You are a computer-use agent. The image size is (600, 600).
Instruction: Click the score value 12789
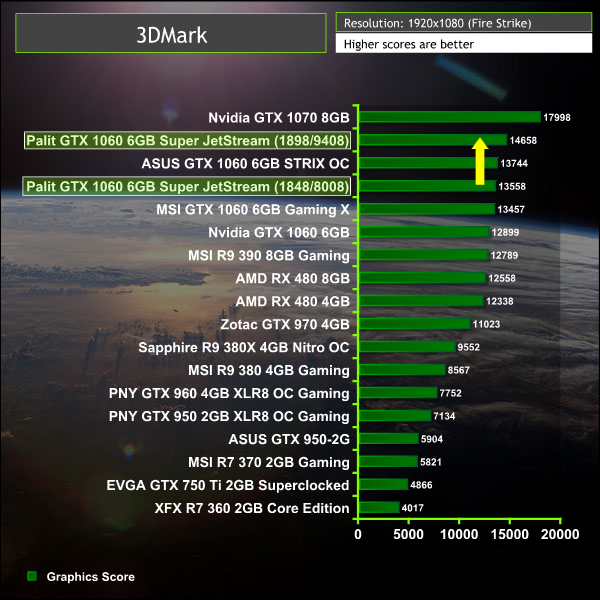click(x=504, y=255)
